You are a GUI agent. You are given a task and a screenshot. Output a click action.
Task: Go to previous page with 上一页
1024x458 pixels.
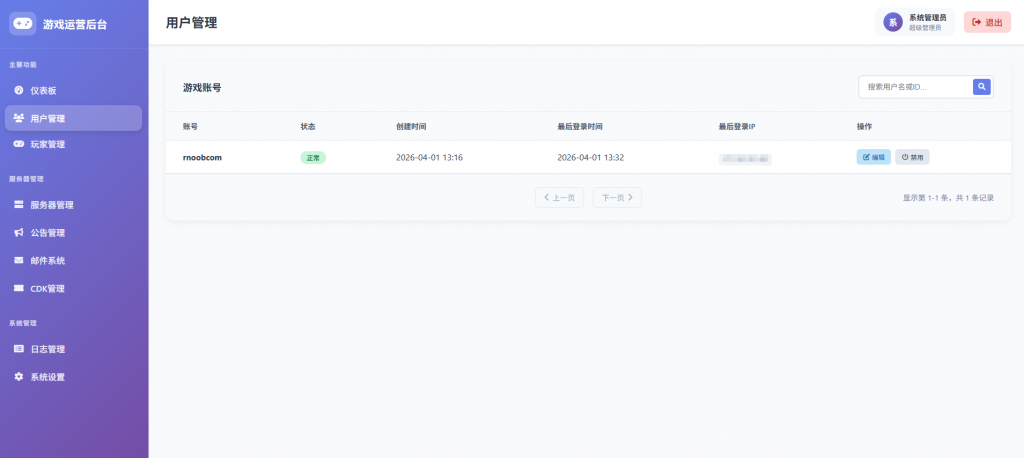click(x=559, y=198)
